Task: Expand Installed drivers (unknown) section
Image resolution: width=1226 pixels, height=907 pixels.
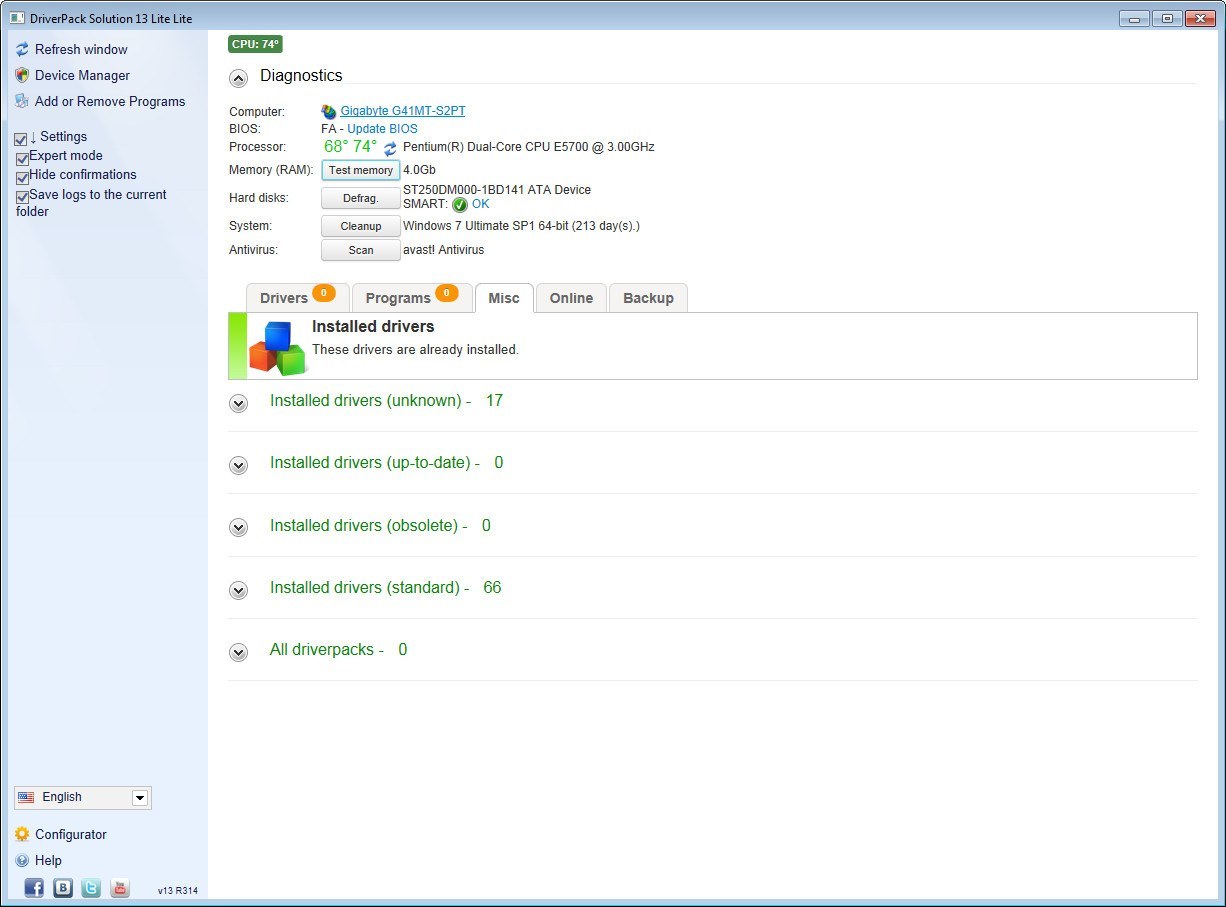Action: click(238, 403)
